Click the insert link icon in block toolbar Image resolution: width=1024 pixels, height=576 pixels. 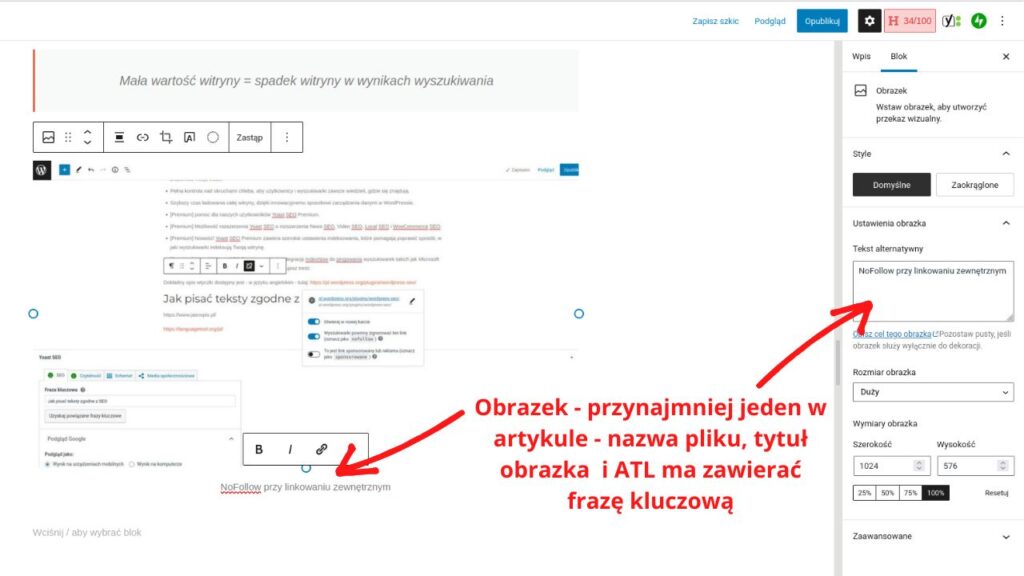pos(142,137)
